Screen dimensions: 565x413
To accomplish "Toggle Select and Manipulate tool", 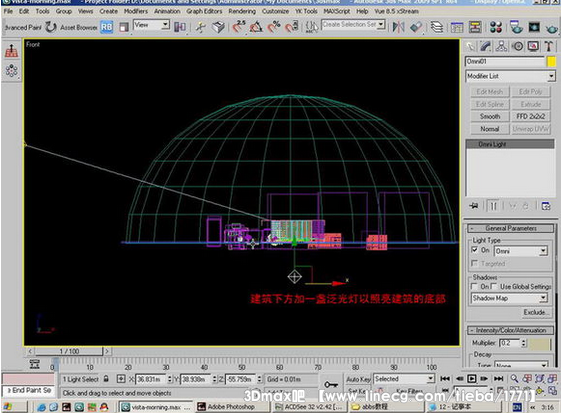I will [x=201, y=27].
